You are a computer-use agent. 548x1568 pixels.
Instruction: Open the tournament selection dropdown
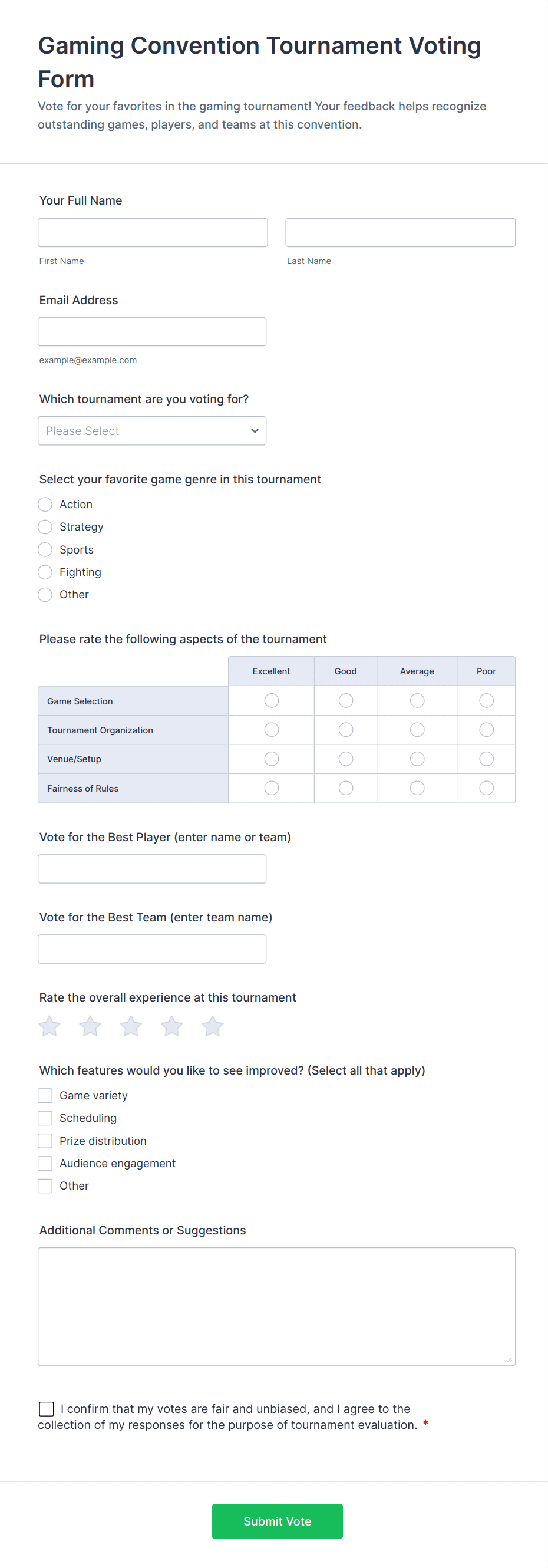(x=152, y=431)
